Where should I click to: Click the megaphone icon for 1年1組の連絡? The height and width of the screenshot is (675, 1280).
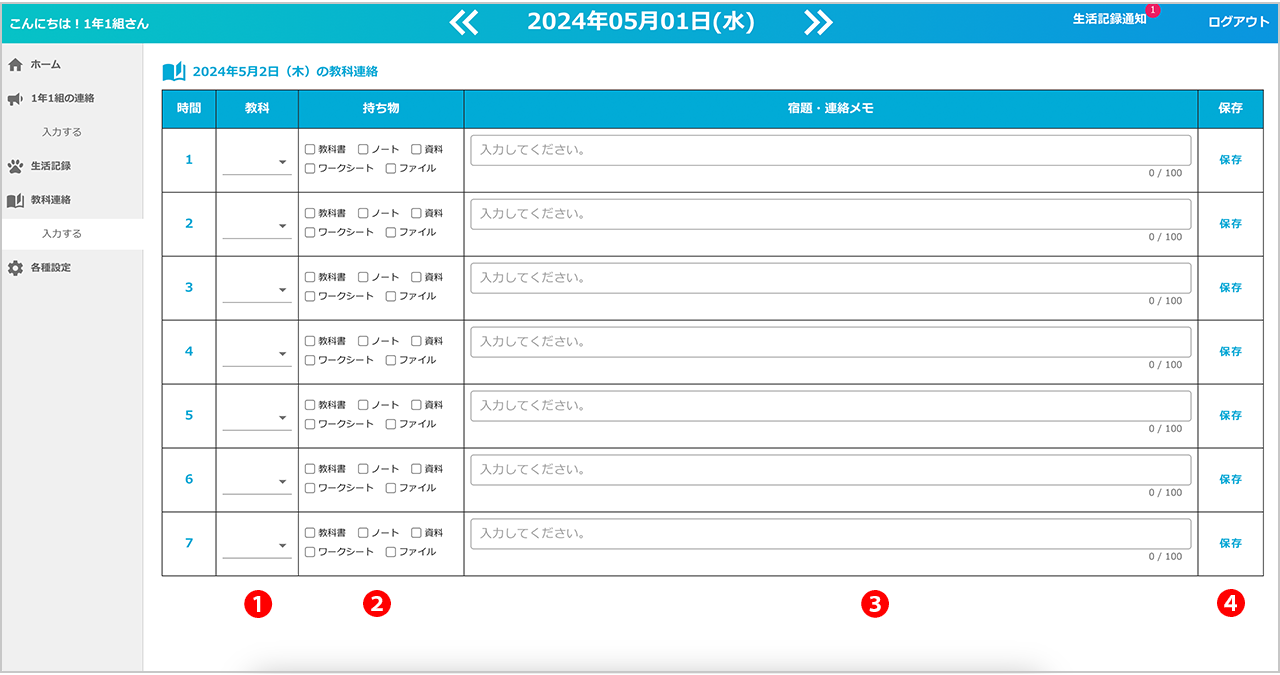(15, 99)
